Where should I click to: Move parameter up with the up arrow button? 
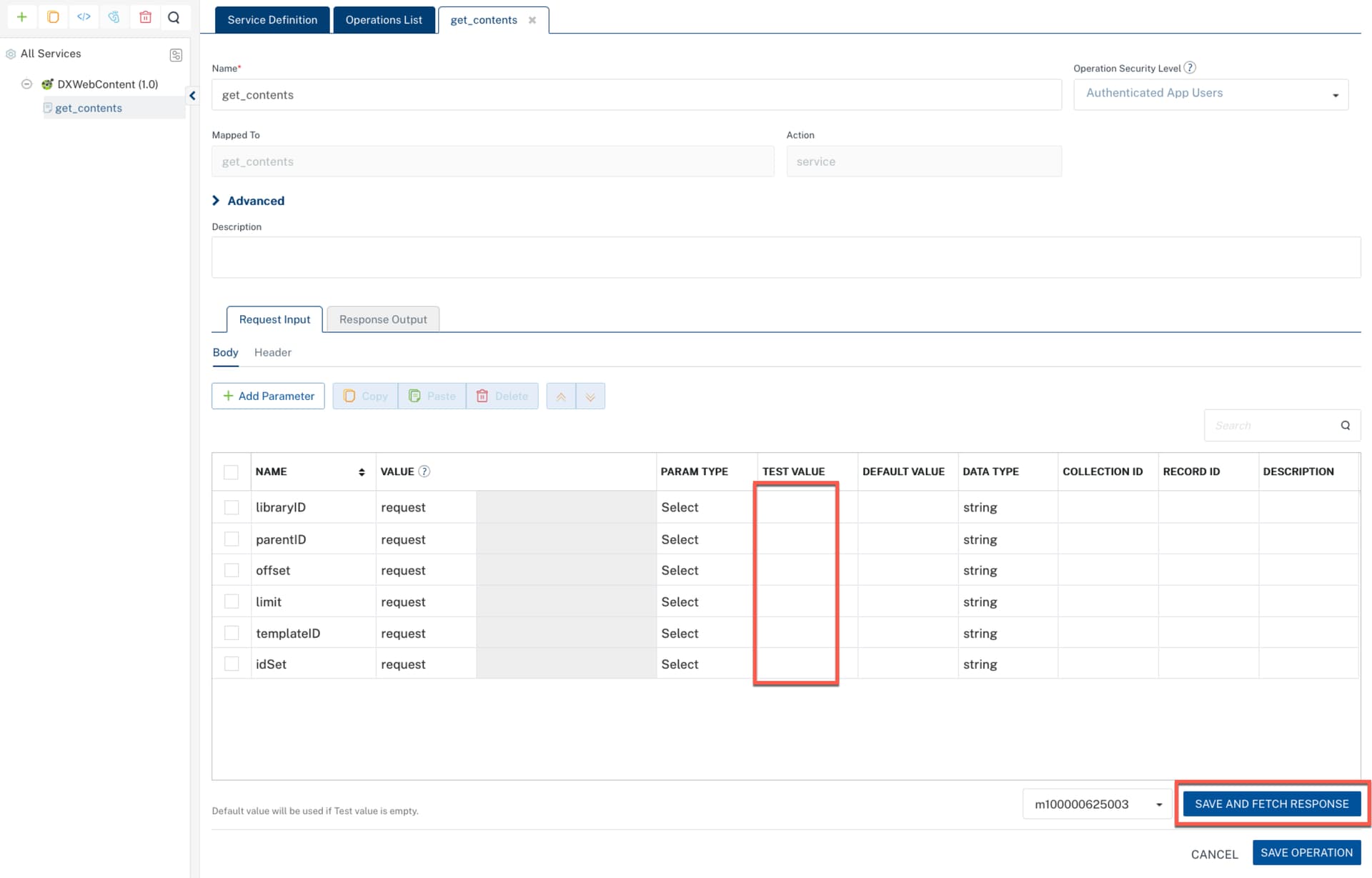tap(561, 396)
